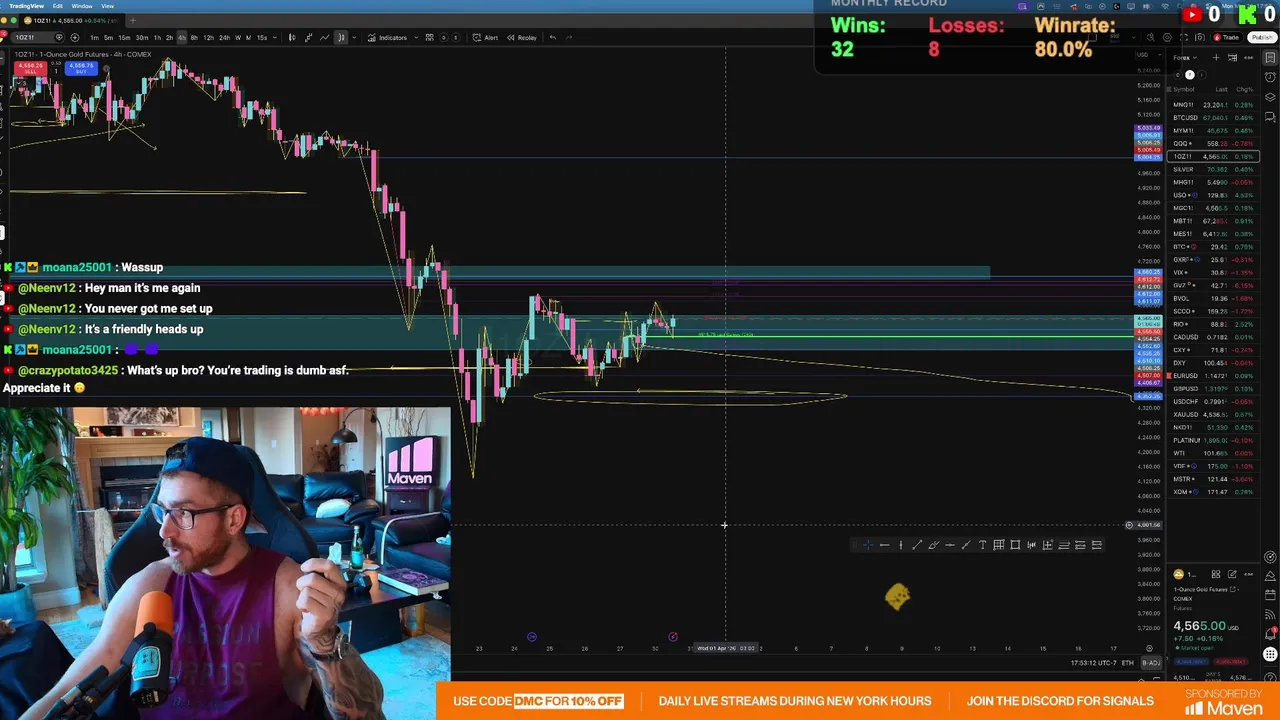The height and width of the screenshot is (720, 1280).
Task: Select the 5m timeframe
Action: (108, 37)
